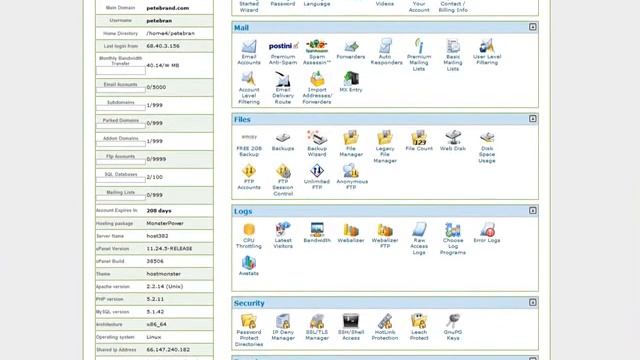Click Monthly Bandwidth Transfer usage bar
640x360 pixels.
120,71
